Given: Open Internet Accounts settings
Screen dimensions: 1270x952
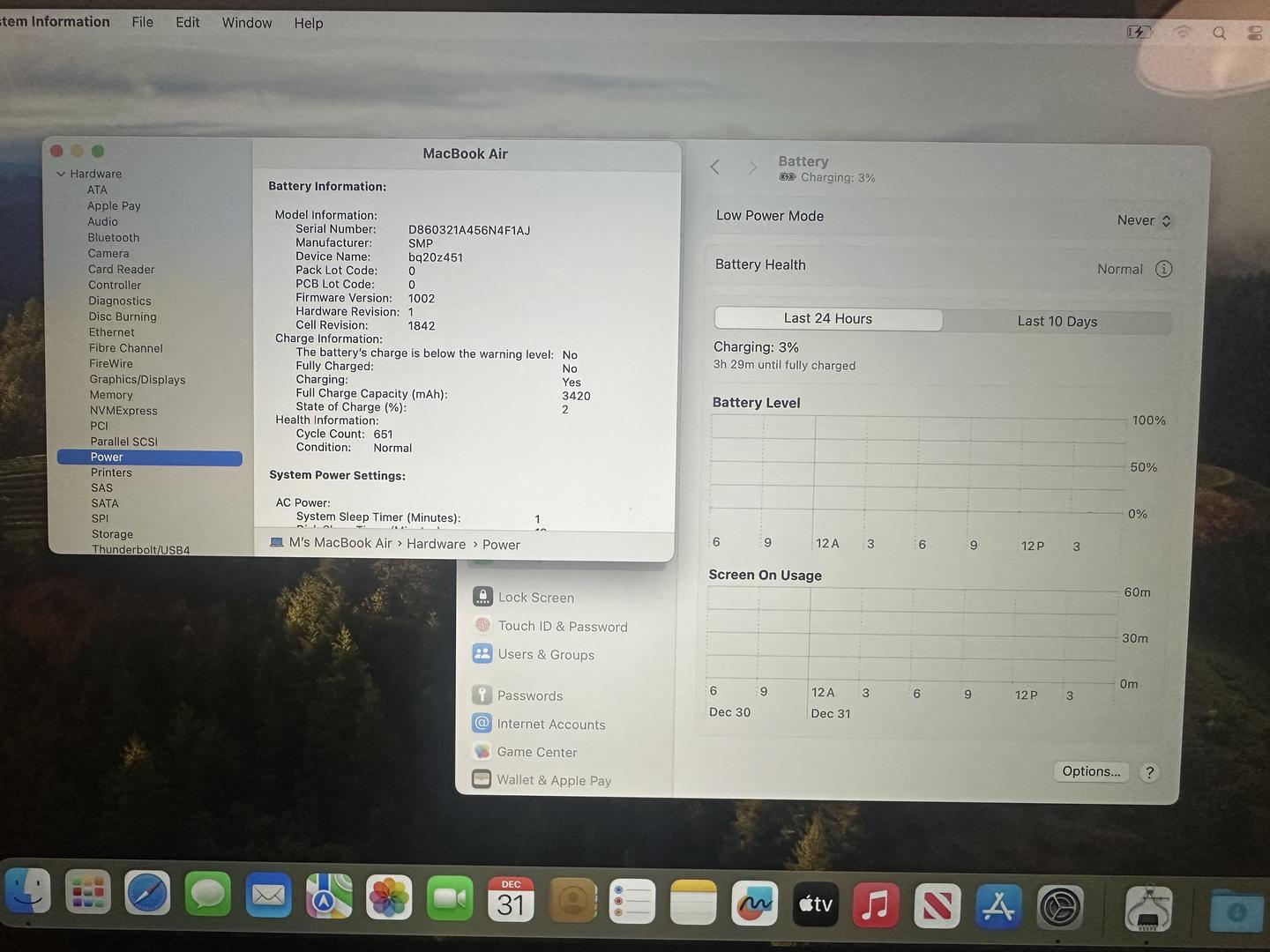Looking at the screenshot, I should (539, 724).
